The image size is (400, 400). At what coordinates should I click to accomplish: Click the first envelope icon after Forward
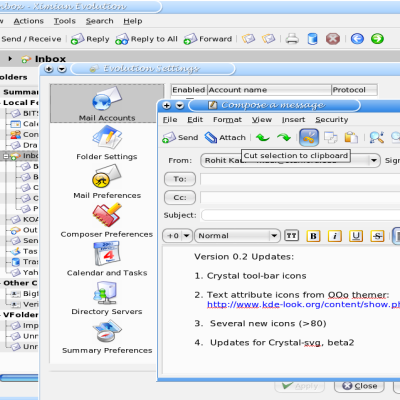coord(248,39)
